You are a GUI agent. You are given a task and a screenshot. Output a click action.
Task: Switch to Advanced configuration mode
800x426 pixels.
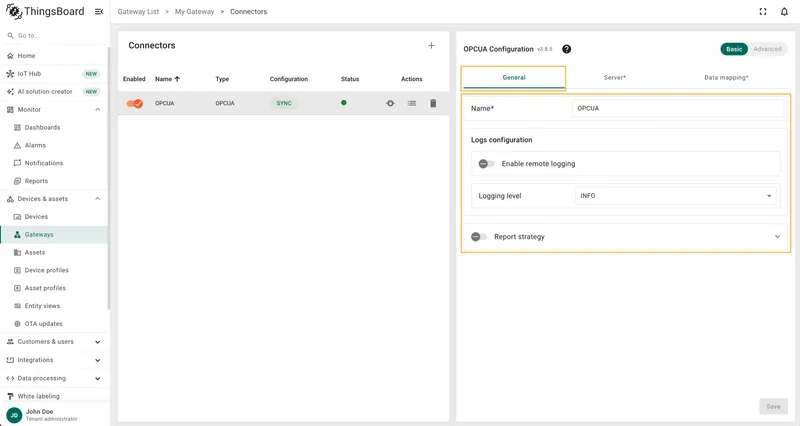(x=767, y=49)
